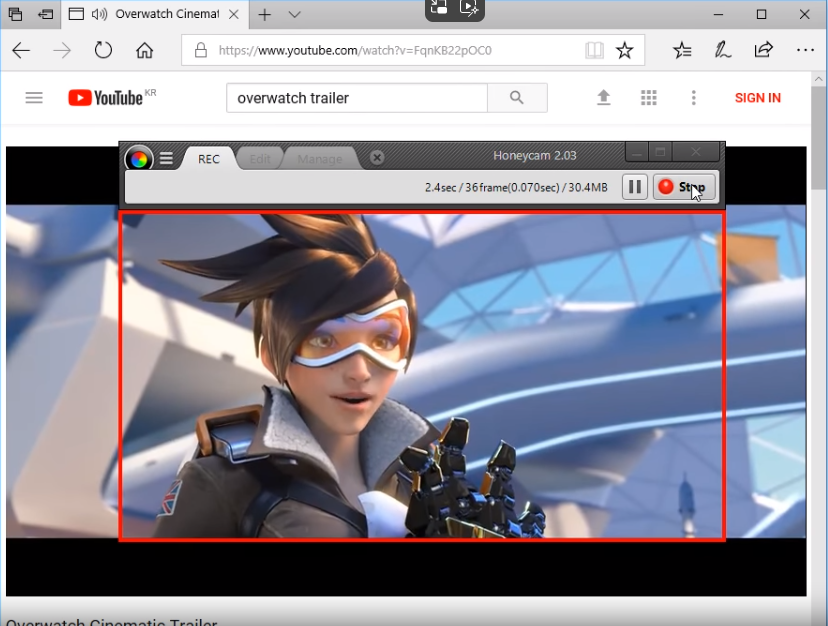Open Edge settings and more menu
The width and height of the screenshot is (828, 626).
click(x=805, y=51)
